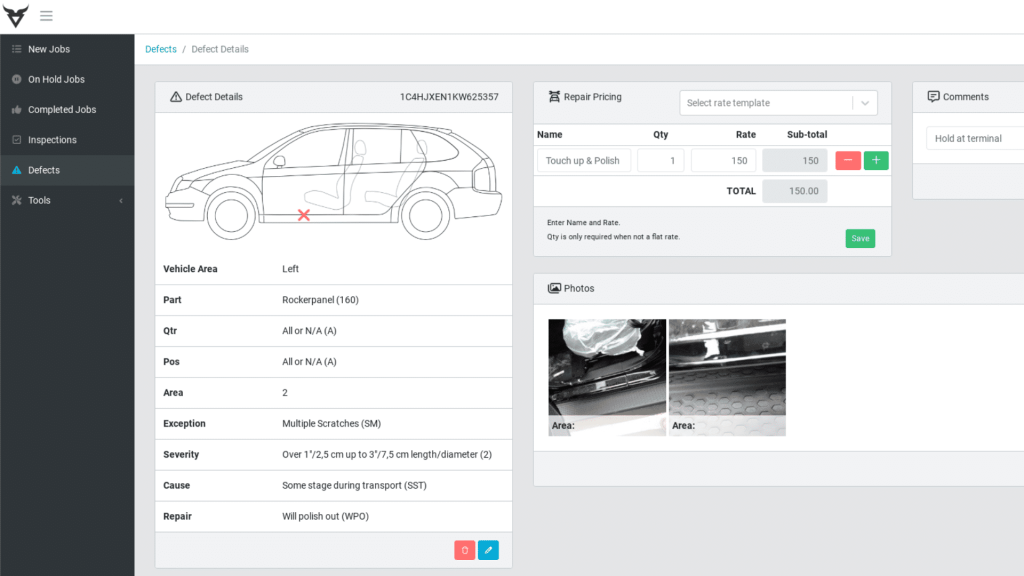Screen dimensions: 1024x576
Task: Click the app logo in top left
Action: [15, 16]
